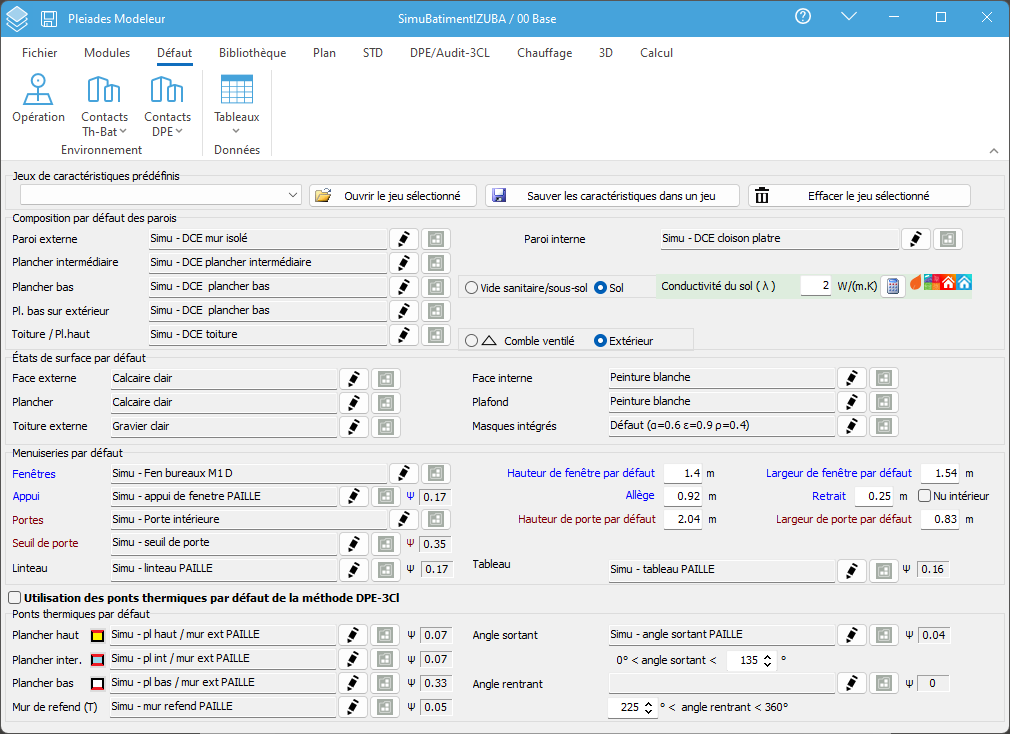Click Hauteur de fenêtre par défaut field
The width and height of the screenshot is (1010, 734).
683,473
